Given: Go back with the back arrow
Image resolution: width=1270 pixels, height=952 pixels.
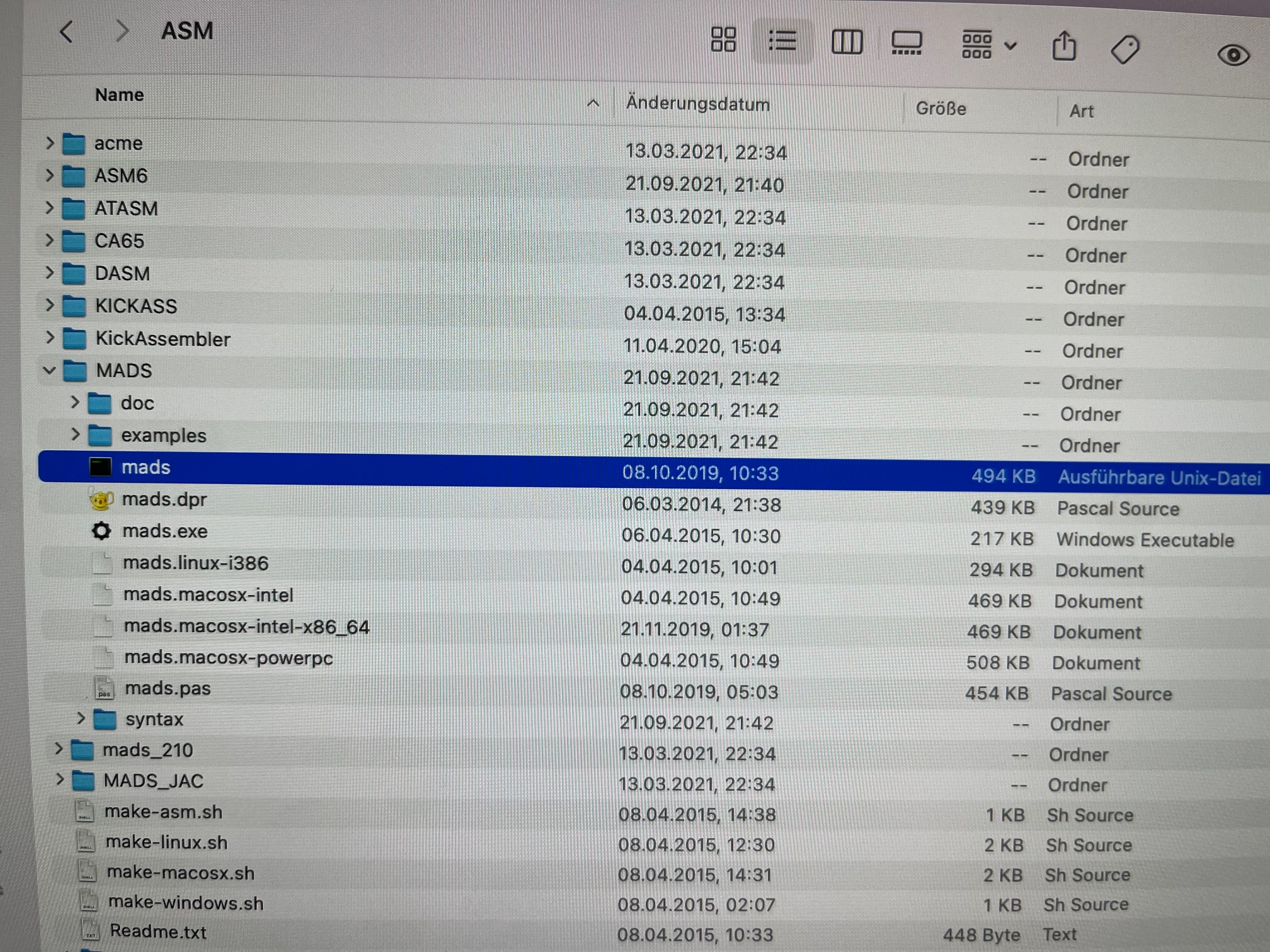Looking at the screenshot, I should pyautogui.click(x=67, y=31).
